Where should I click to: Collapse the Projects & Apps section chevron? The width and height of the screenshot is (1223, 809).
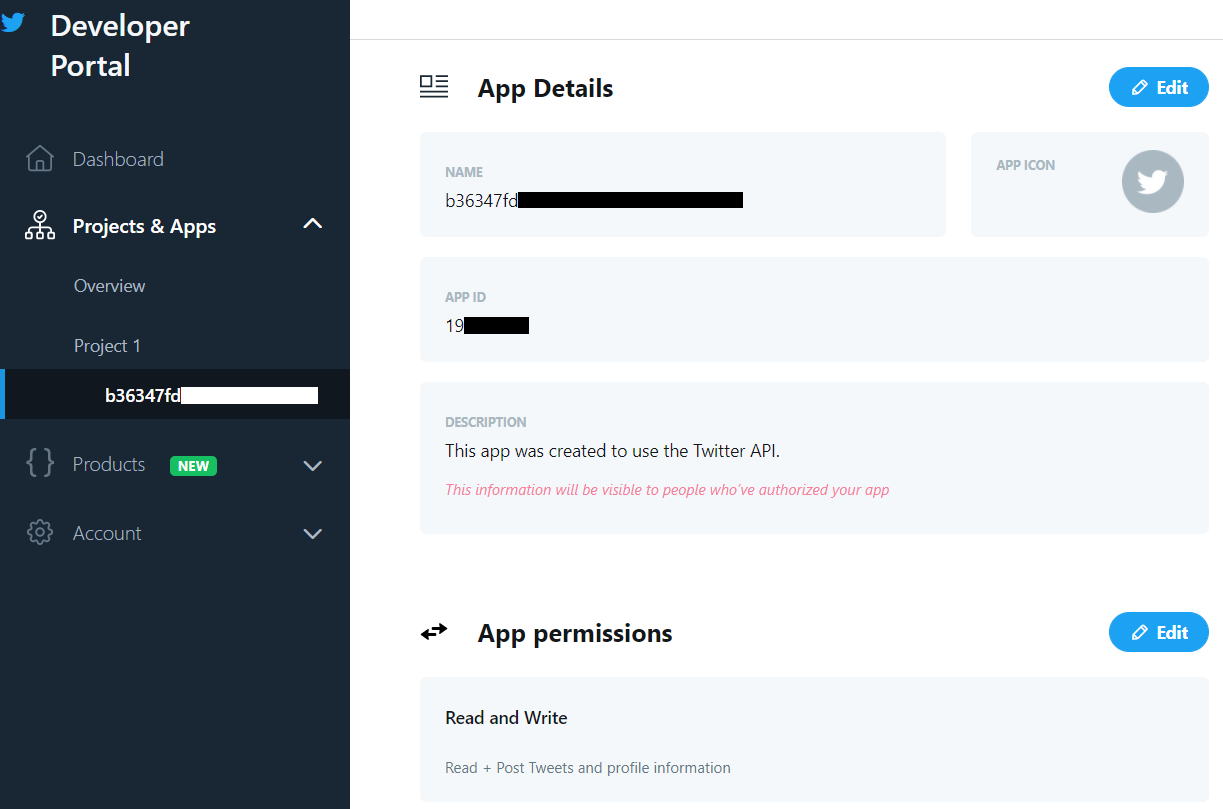tap(313, 224)
